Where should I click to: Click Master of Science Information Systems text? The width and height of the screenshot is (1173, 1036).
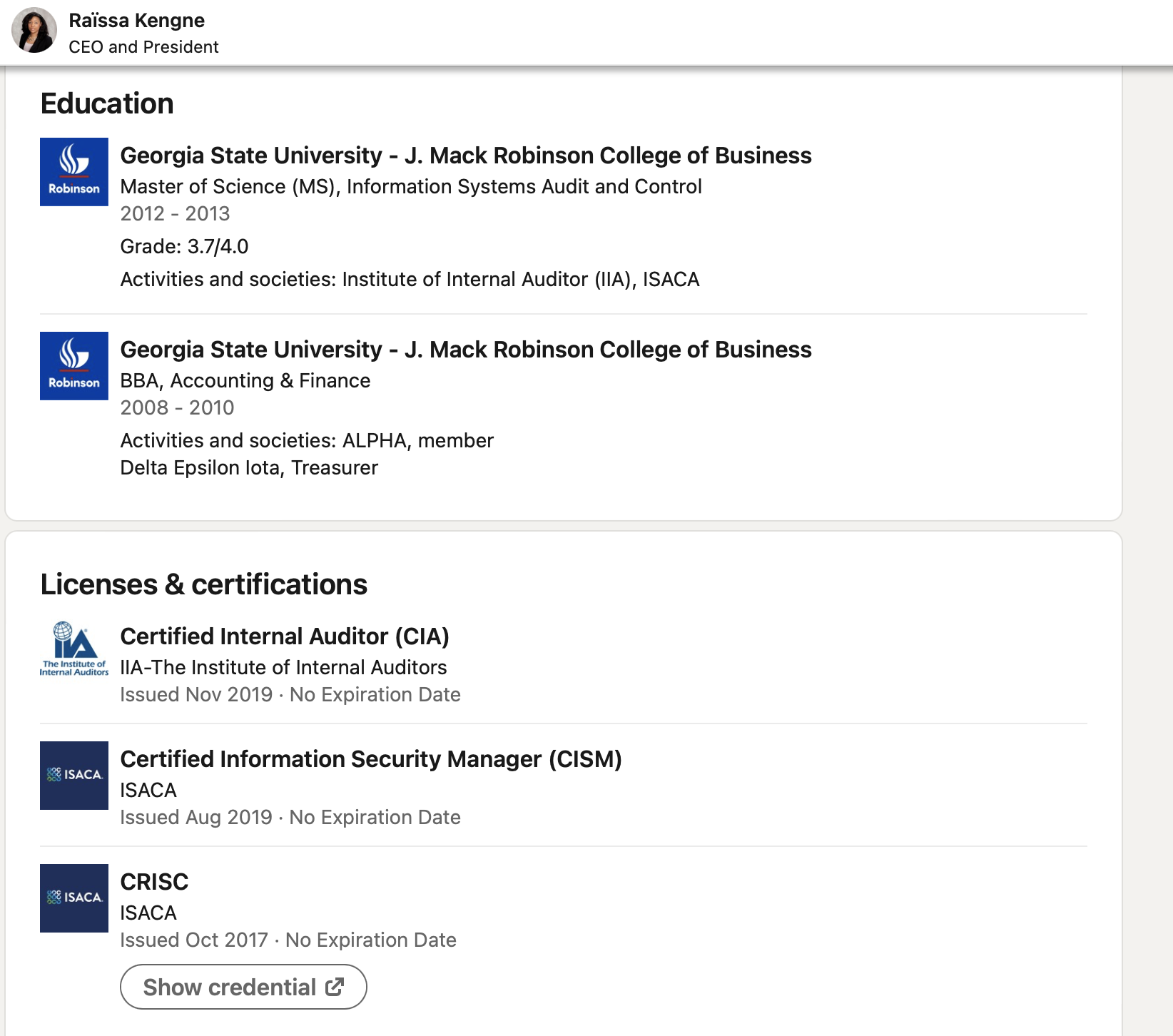click(411, 187)
